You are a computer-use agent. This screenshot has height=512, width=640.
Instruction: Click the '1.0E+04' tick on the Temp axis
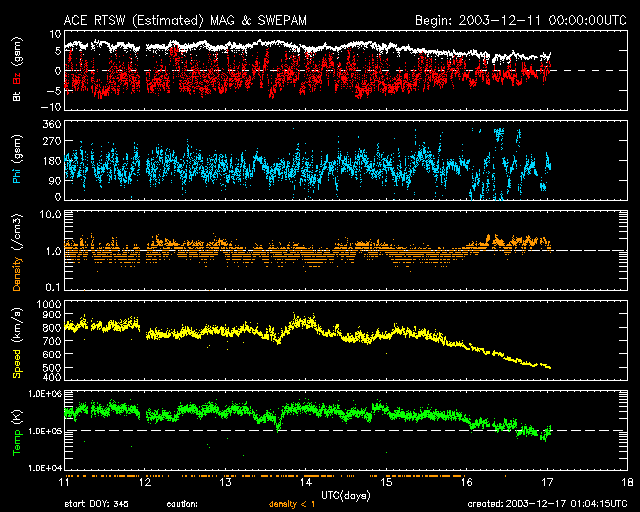tap(45, 468)
